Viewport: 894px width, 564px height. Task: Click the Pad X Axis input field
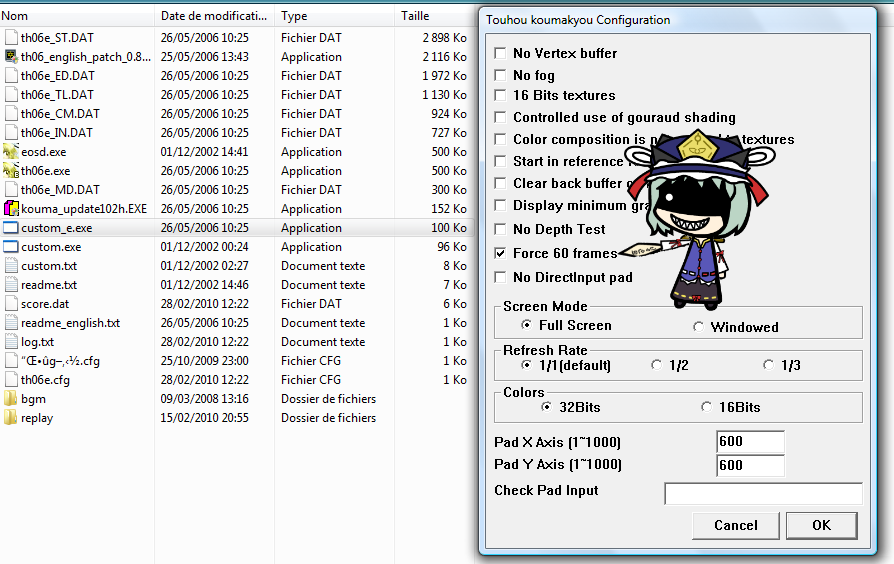(x=750, y=441)
